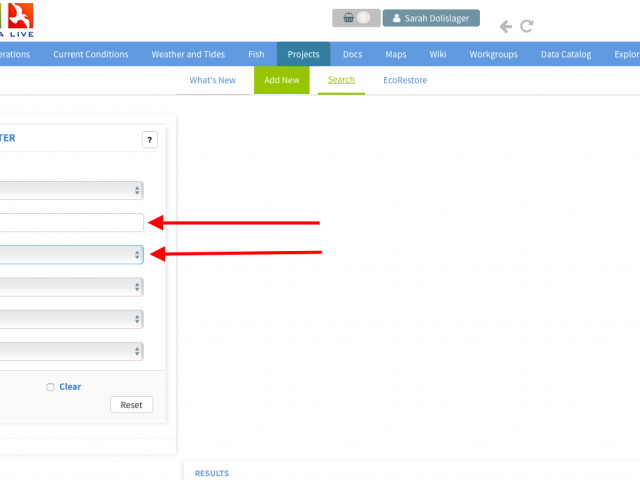
Task: Click the back arrow icon
Action: pyautogui.click(x=506, y=27)
